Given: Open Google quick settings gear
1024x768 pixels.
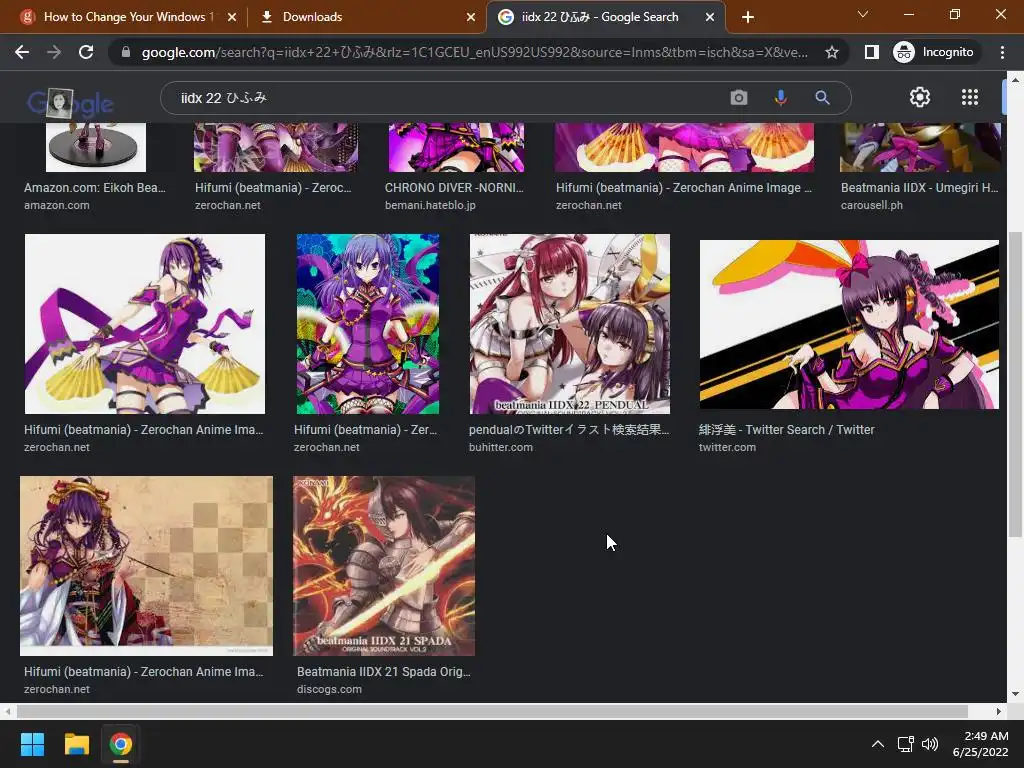Looking at the screenshot, I should point(920,97).
